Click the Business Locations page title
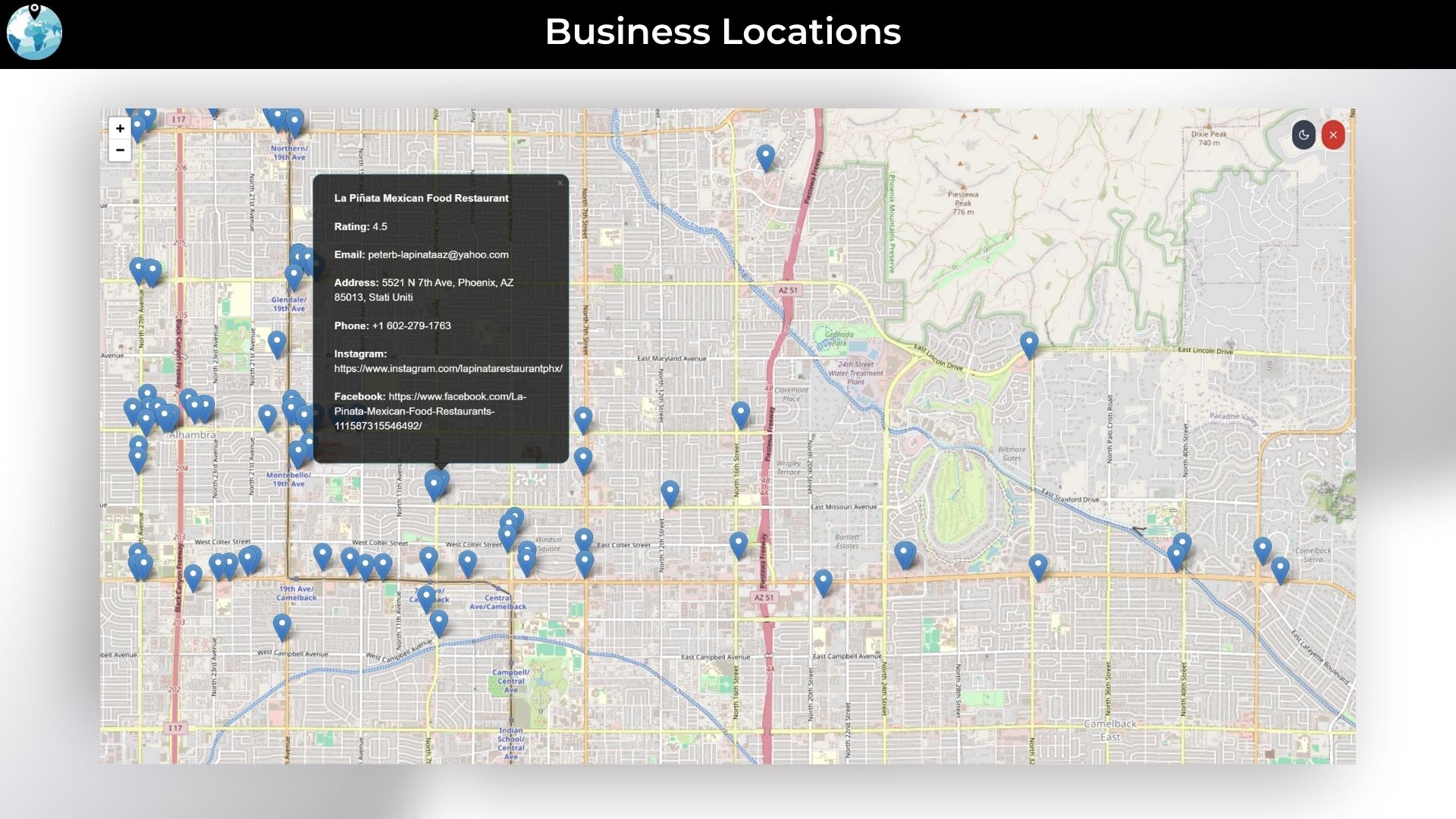Viewport: 1456px width, 819px height. tap(723, 32)
